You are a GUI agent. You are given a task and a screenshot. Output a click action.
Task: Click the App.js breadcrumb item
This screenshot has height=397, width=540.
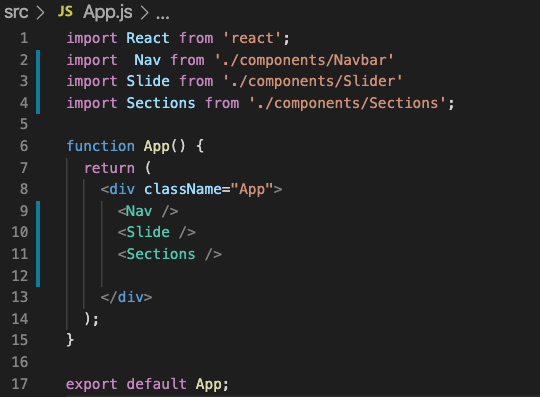[x=107, y=13]
